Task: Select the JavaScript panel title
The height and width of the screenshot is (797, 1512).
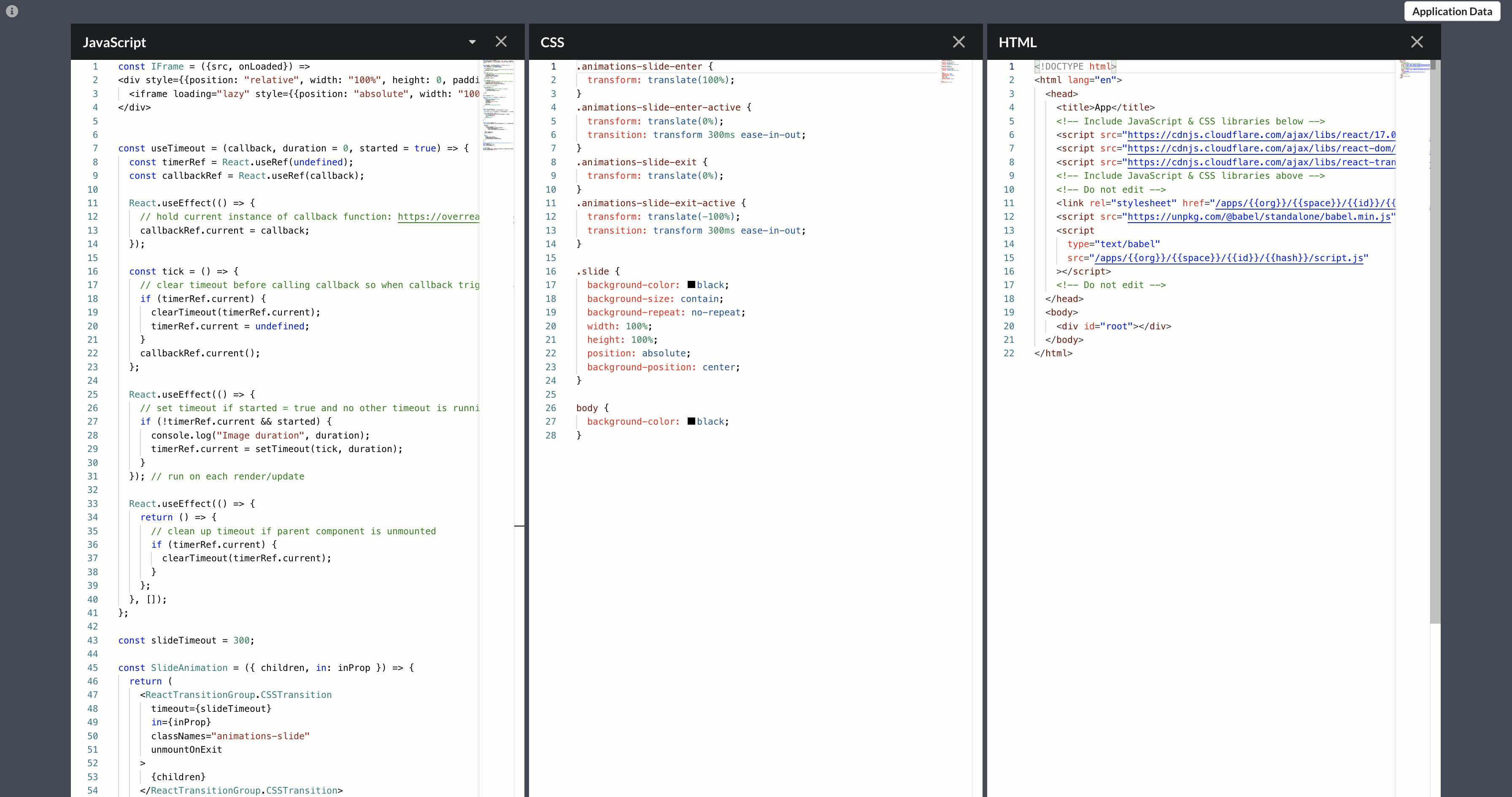Action: pyautogui.click(x=114, y=42)
